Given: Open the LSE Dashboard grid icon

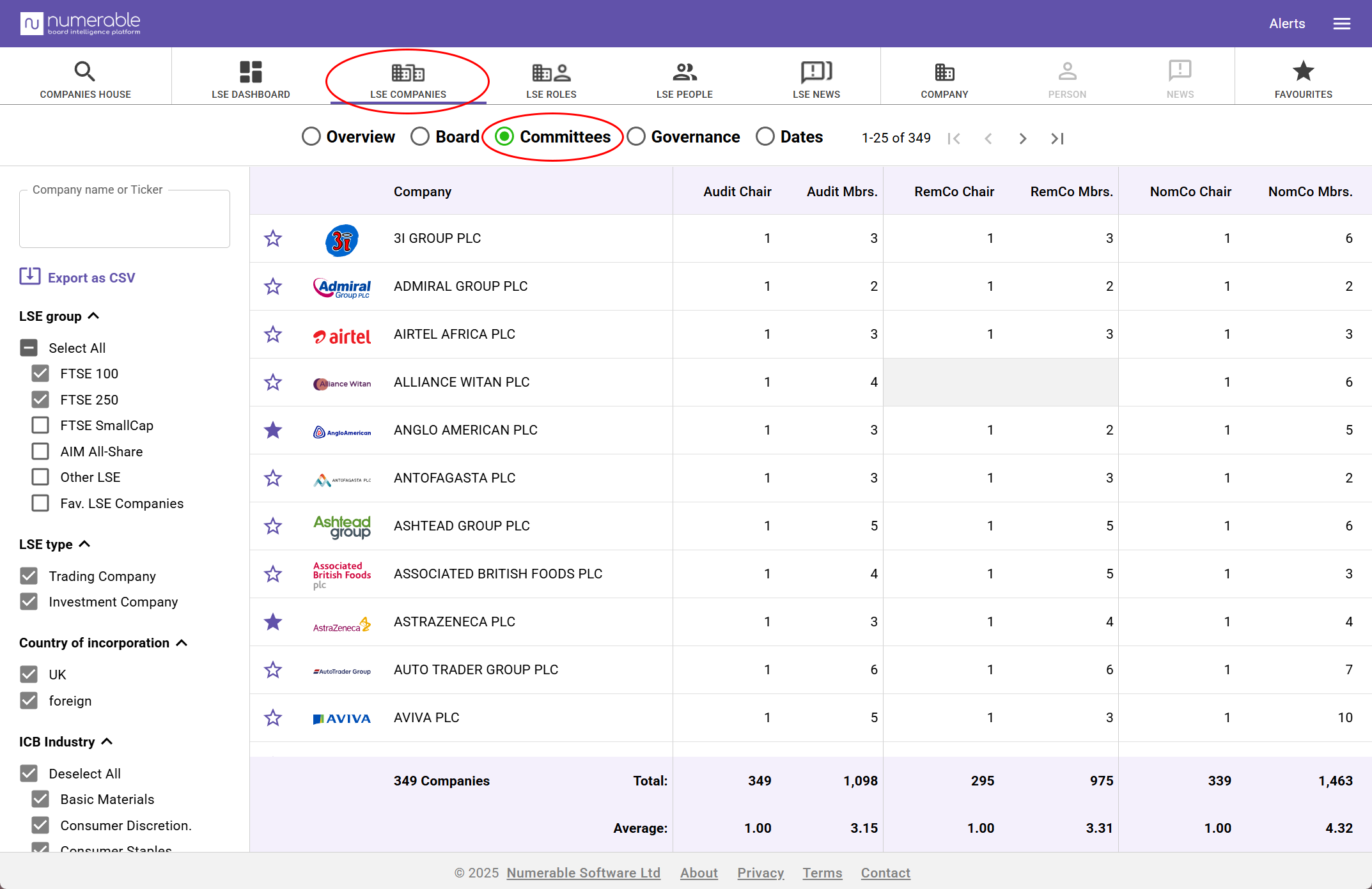Looking at the screenshot, I should tap(251, 72).
